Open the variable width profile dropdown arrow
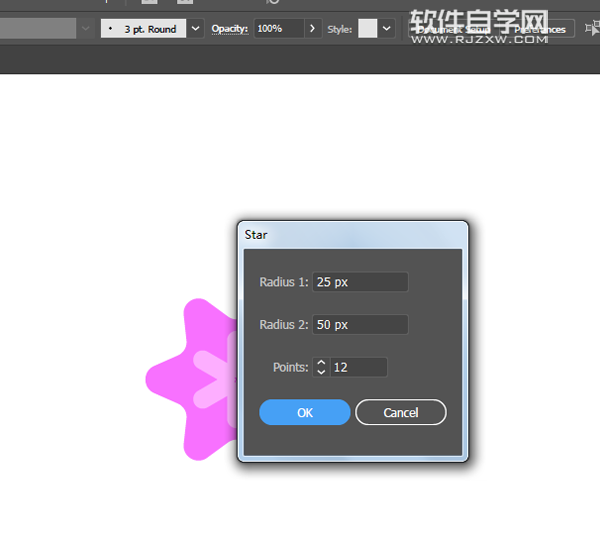Viewport: 600px width, 544px height. point(85,29)
